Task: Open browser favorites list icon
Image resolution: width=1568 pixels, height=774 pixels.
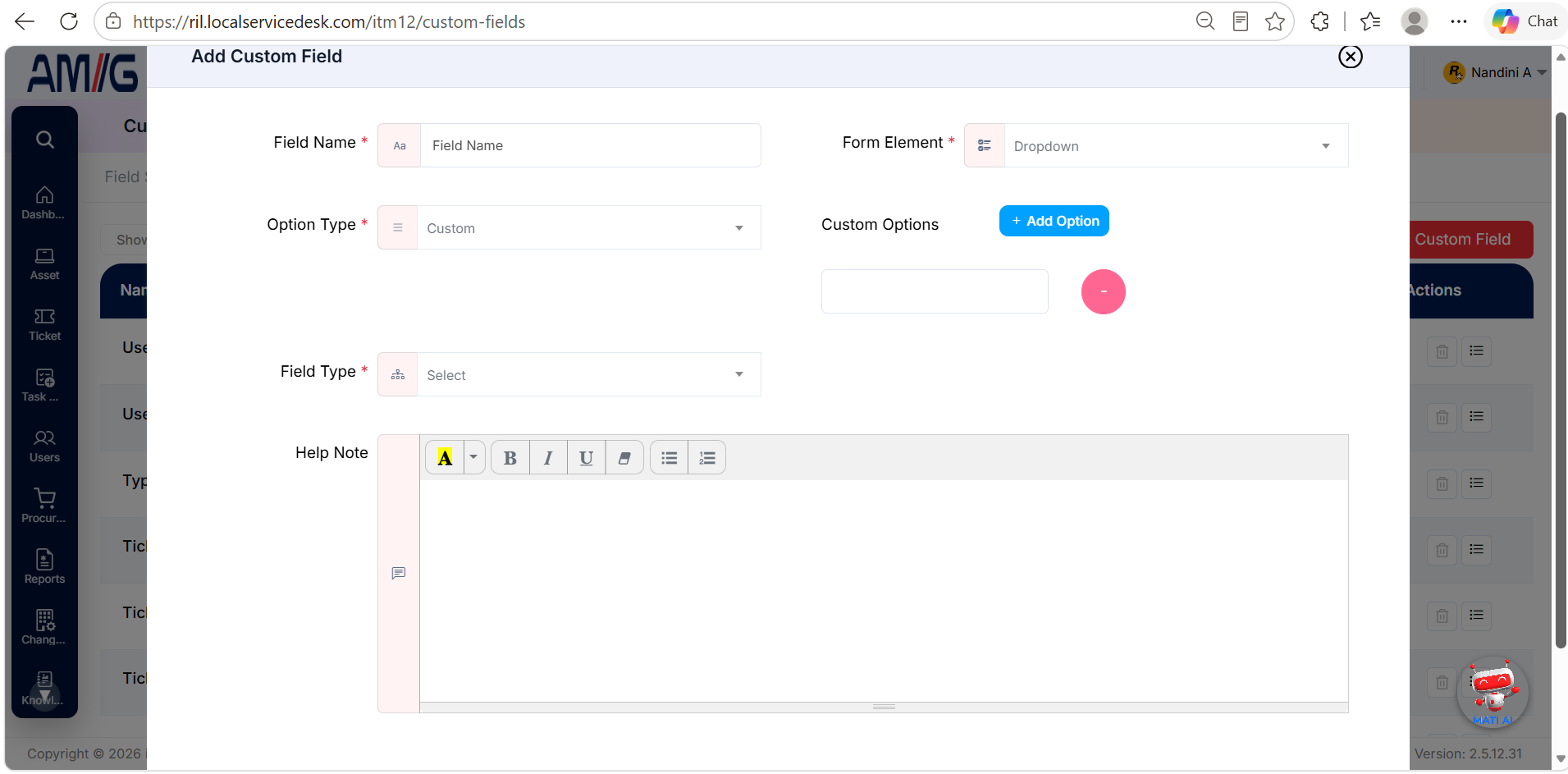Action: click(1370, 21)
